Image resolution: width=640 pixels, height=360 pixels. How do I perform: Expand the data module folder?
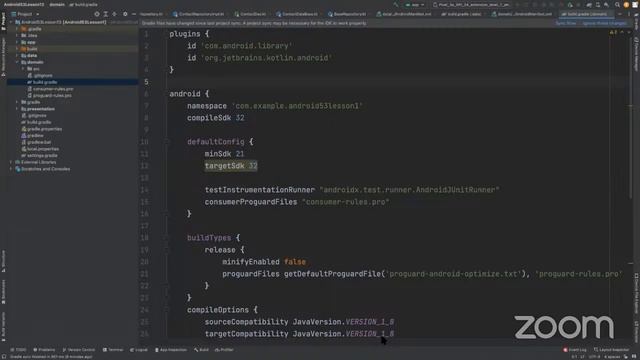coord(17,56)
